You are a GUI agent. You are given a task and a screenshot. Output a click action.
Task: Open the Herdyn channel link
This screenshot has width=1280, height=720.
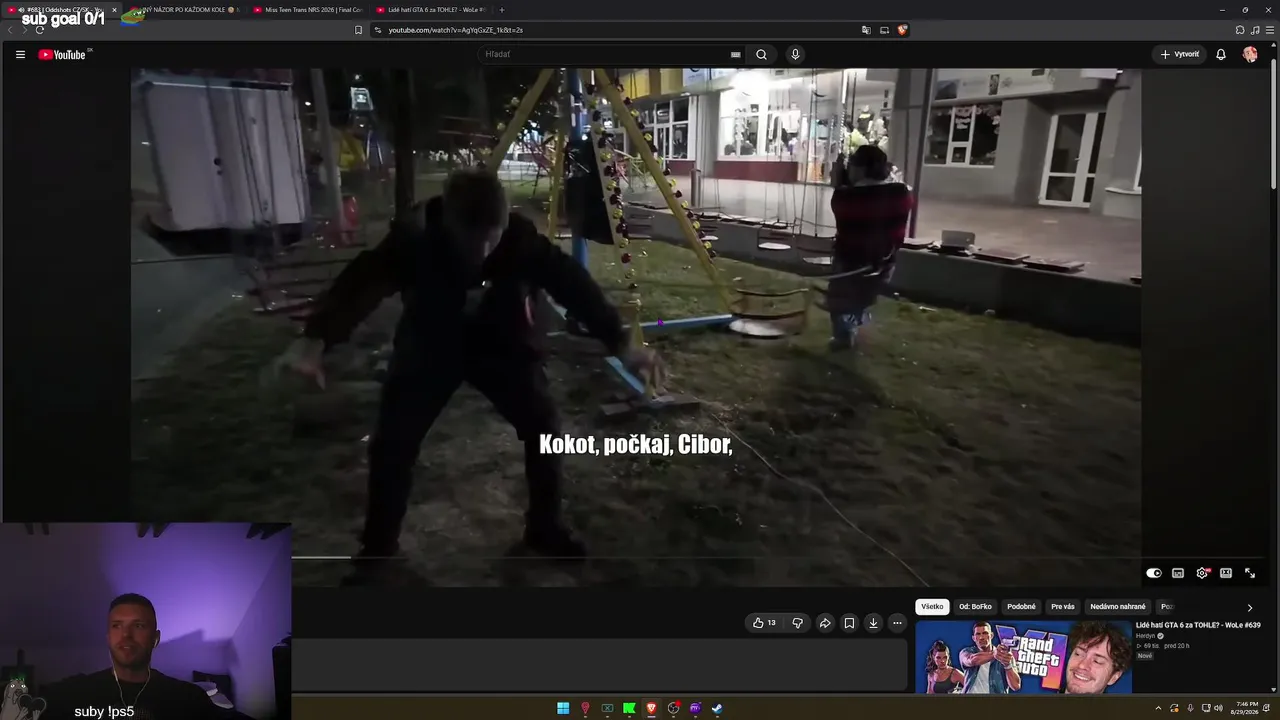click(x=1146, y=636)
